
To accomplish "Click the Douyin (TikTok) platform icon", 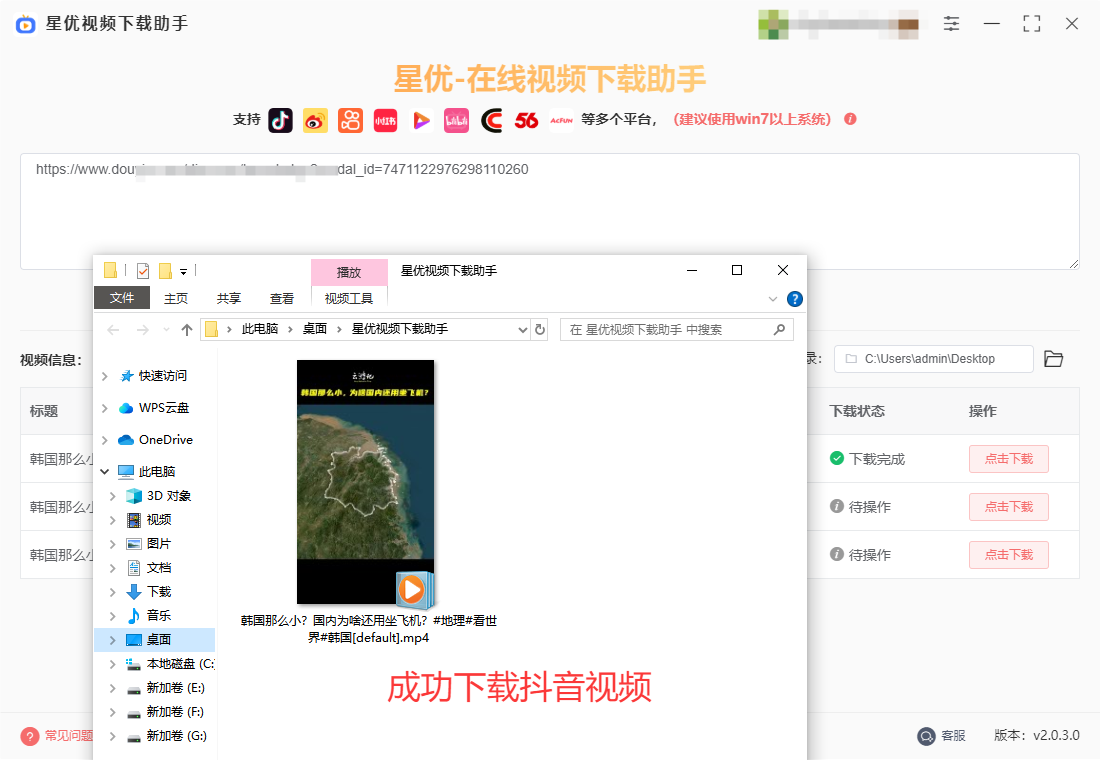I will click(281, 120).
